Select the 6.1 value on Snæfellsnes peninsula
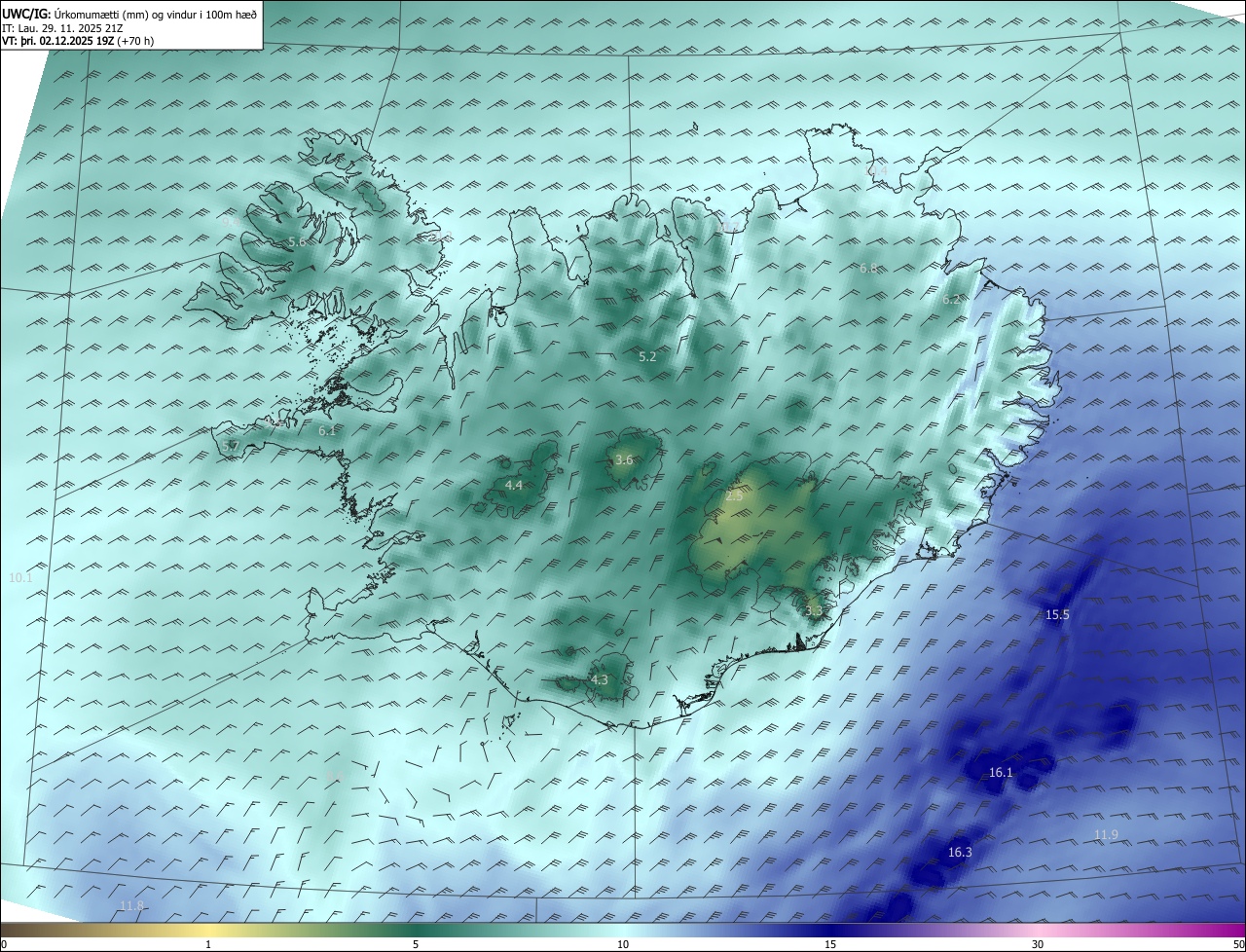1246x952 pixels. pyautogui.click(x=327, y=430)
